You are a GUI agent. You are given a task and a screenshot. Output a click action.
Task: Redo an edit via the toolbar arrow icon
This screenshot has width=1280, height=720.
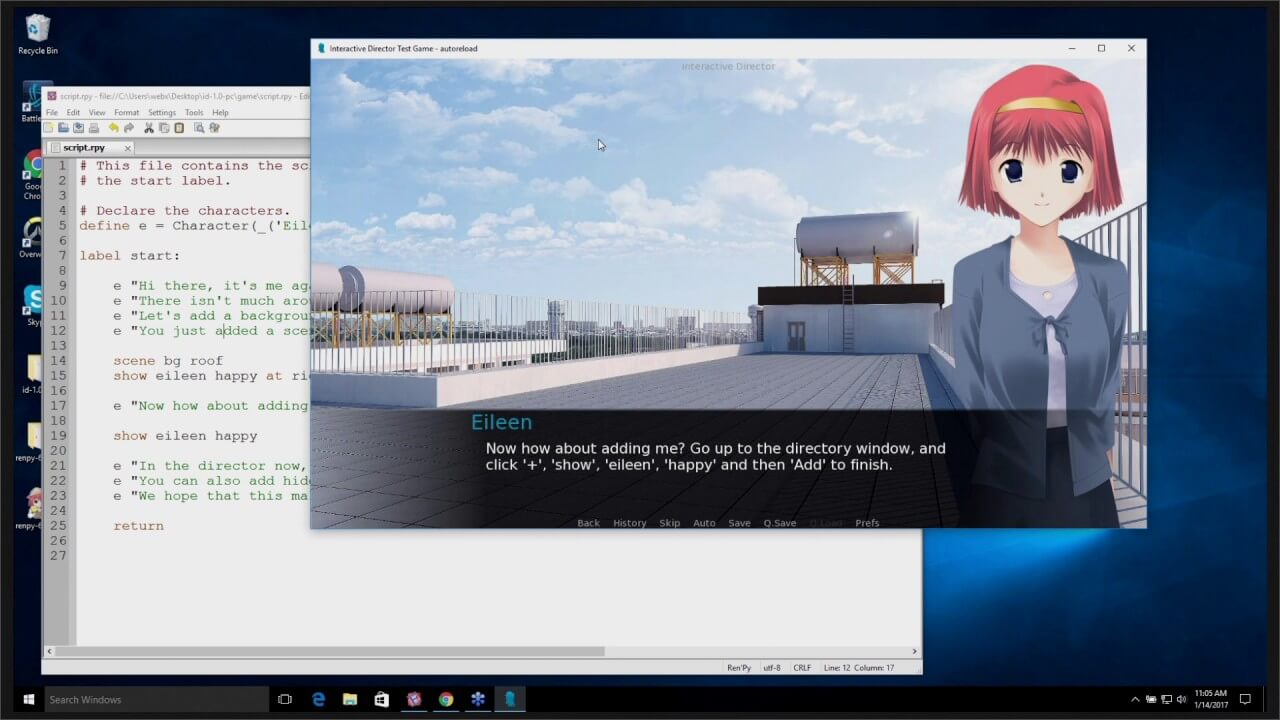130,128
